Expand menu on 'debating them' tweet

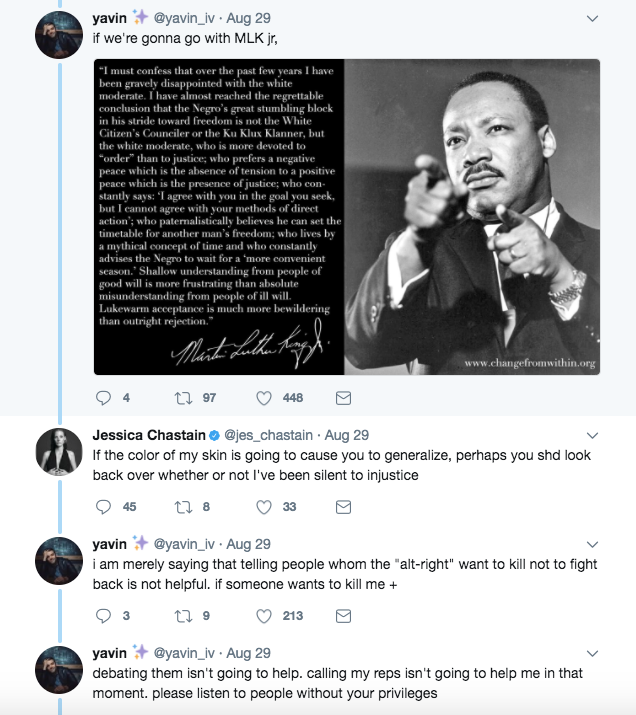(x=592, y=653)
